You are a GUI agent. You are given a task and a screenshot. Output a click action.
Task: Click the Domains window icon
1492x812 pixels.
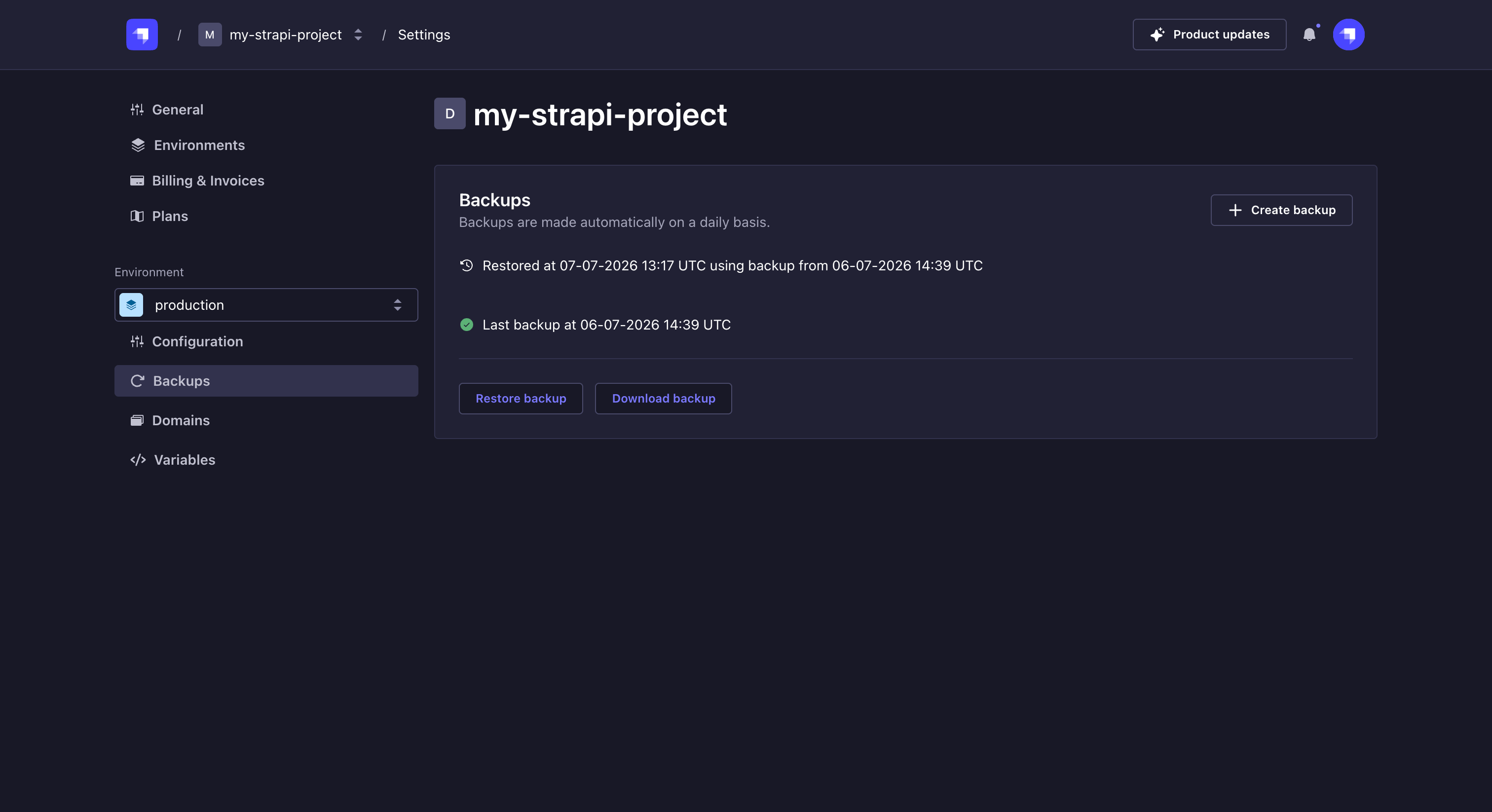[x=137, y=420]
